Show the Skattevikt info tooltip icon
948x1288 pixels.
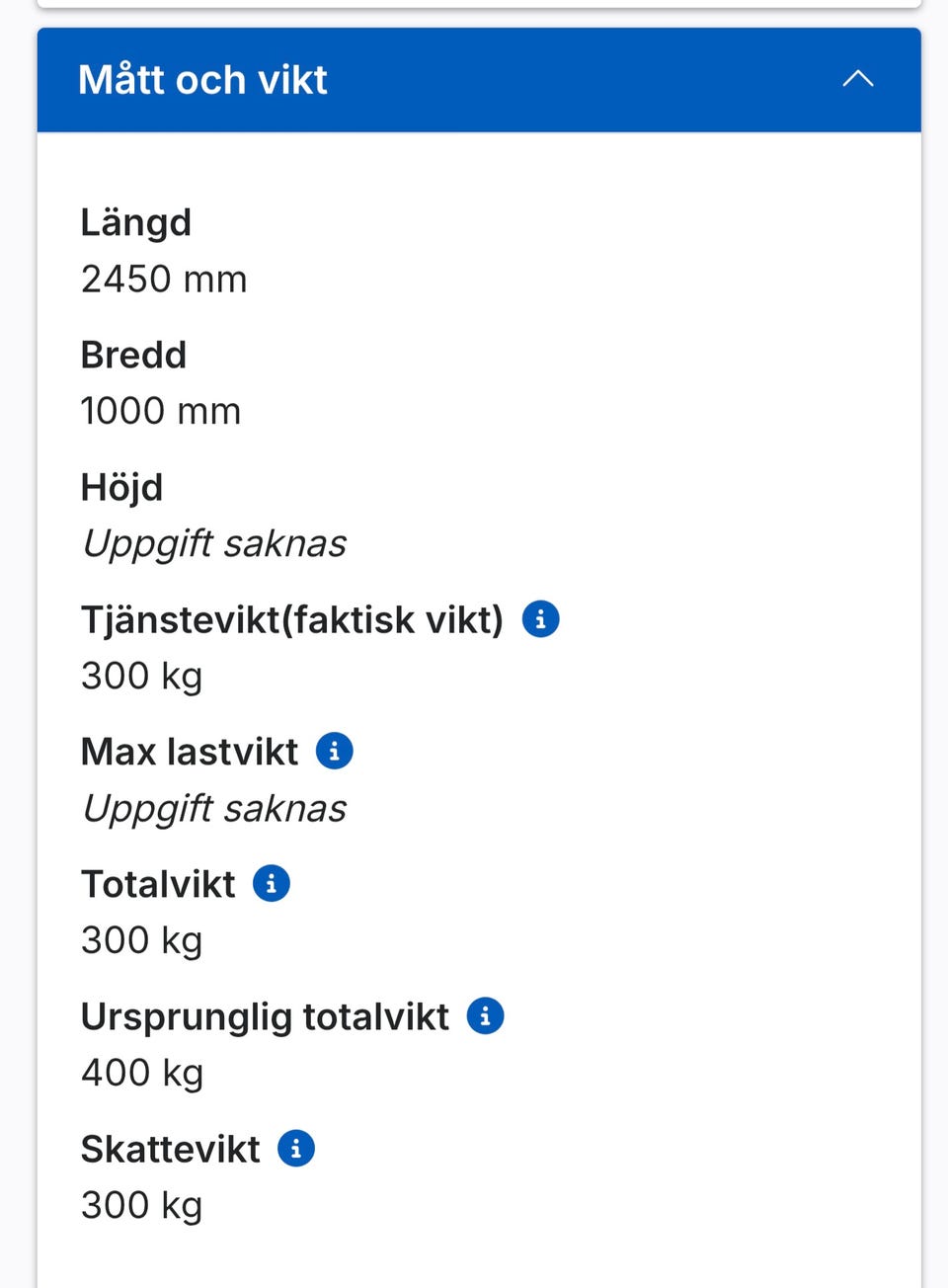pos(296,1149)
